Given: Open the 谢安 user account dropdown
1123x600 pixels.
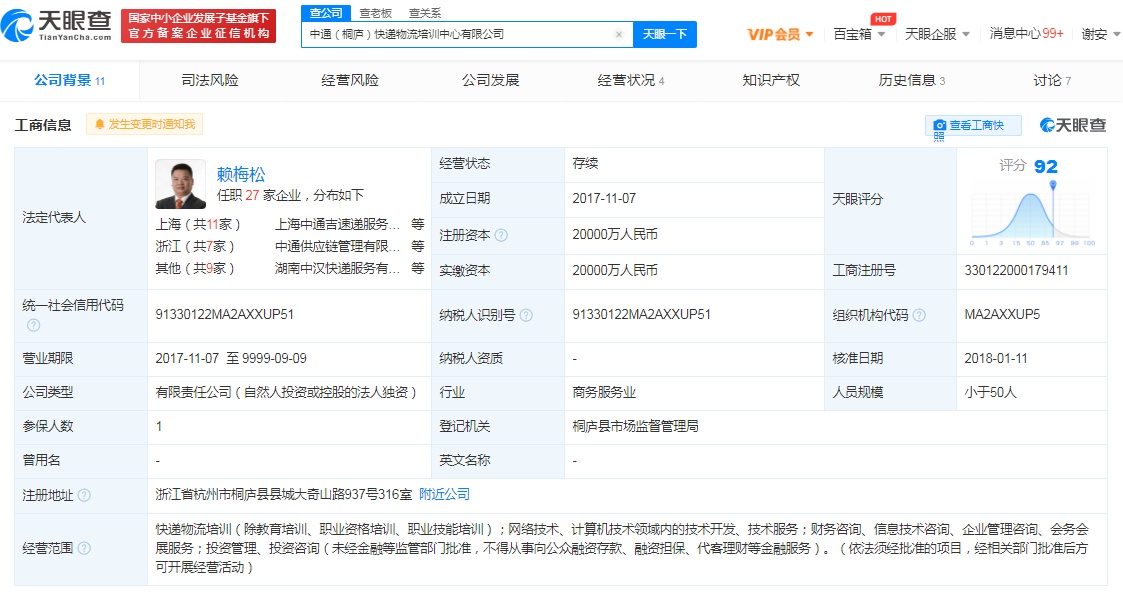Looking at the screenshot, I should (x=1100, y=34).
